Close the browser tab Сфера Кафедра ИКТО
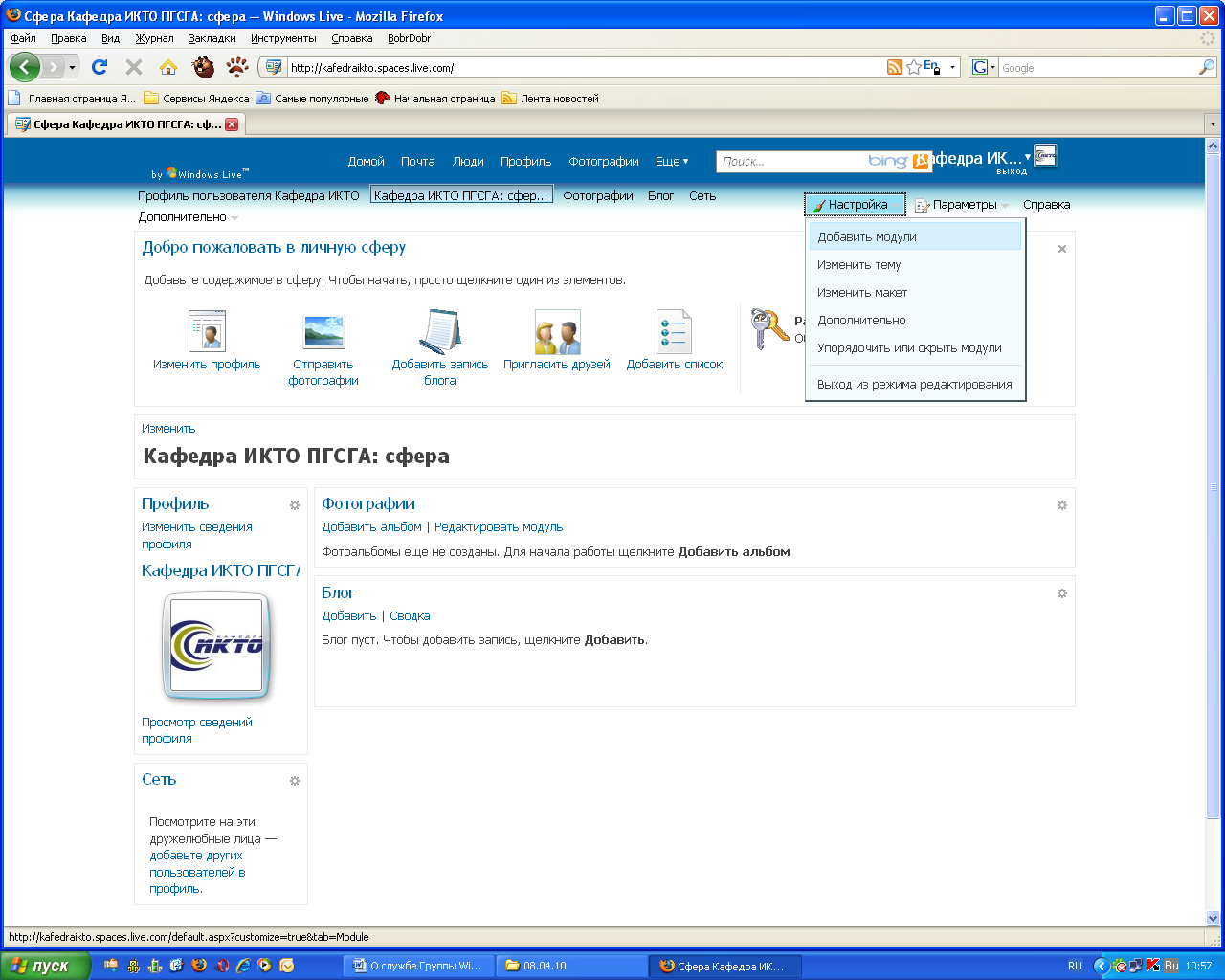This screenshot has height=980, width=1225. tap(232, 124)
